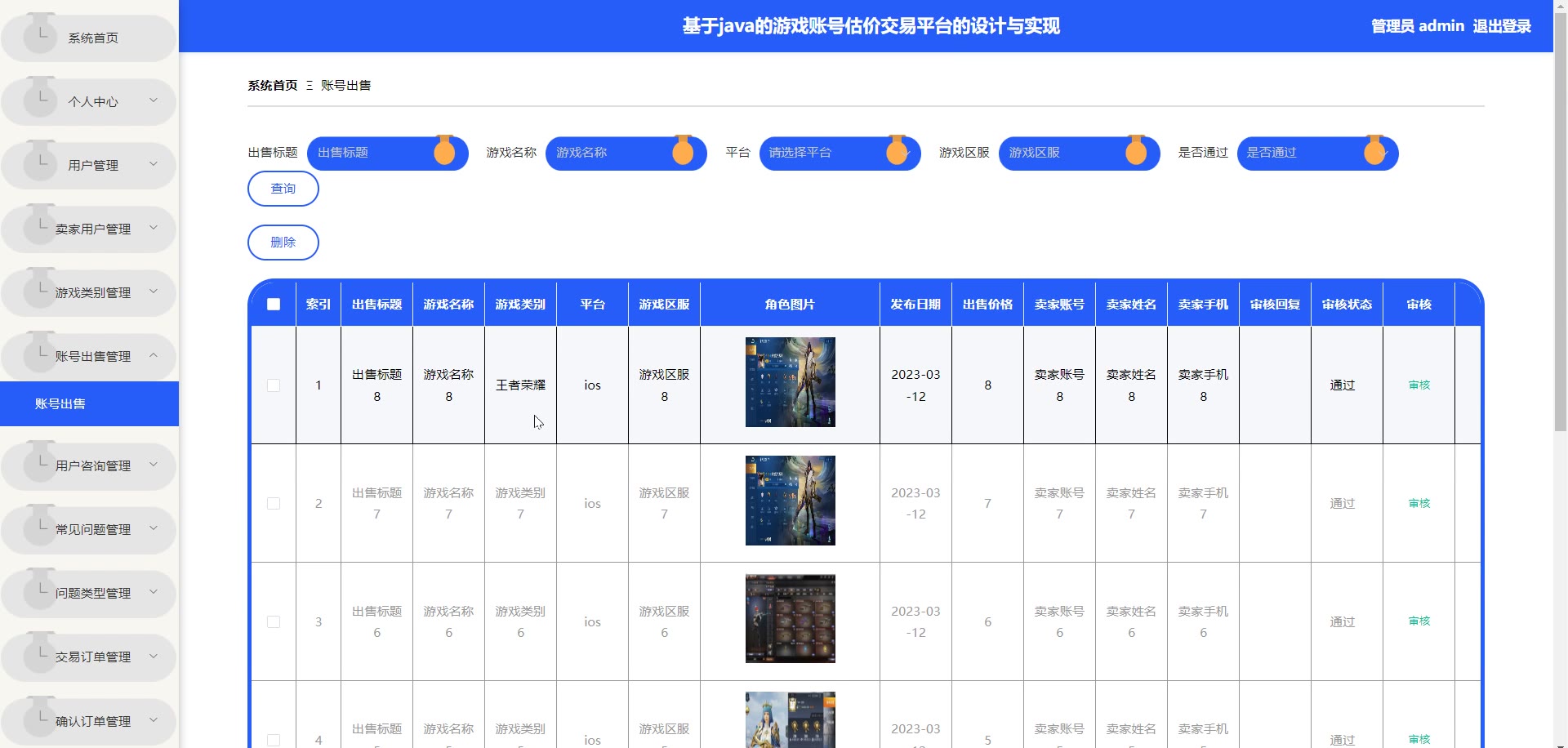Check the checkbox for row index 4

click(x=274, y=740)
